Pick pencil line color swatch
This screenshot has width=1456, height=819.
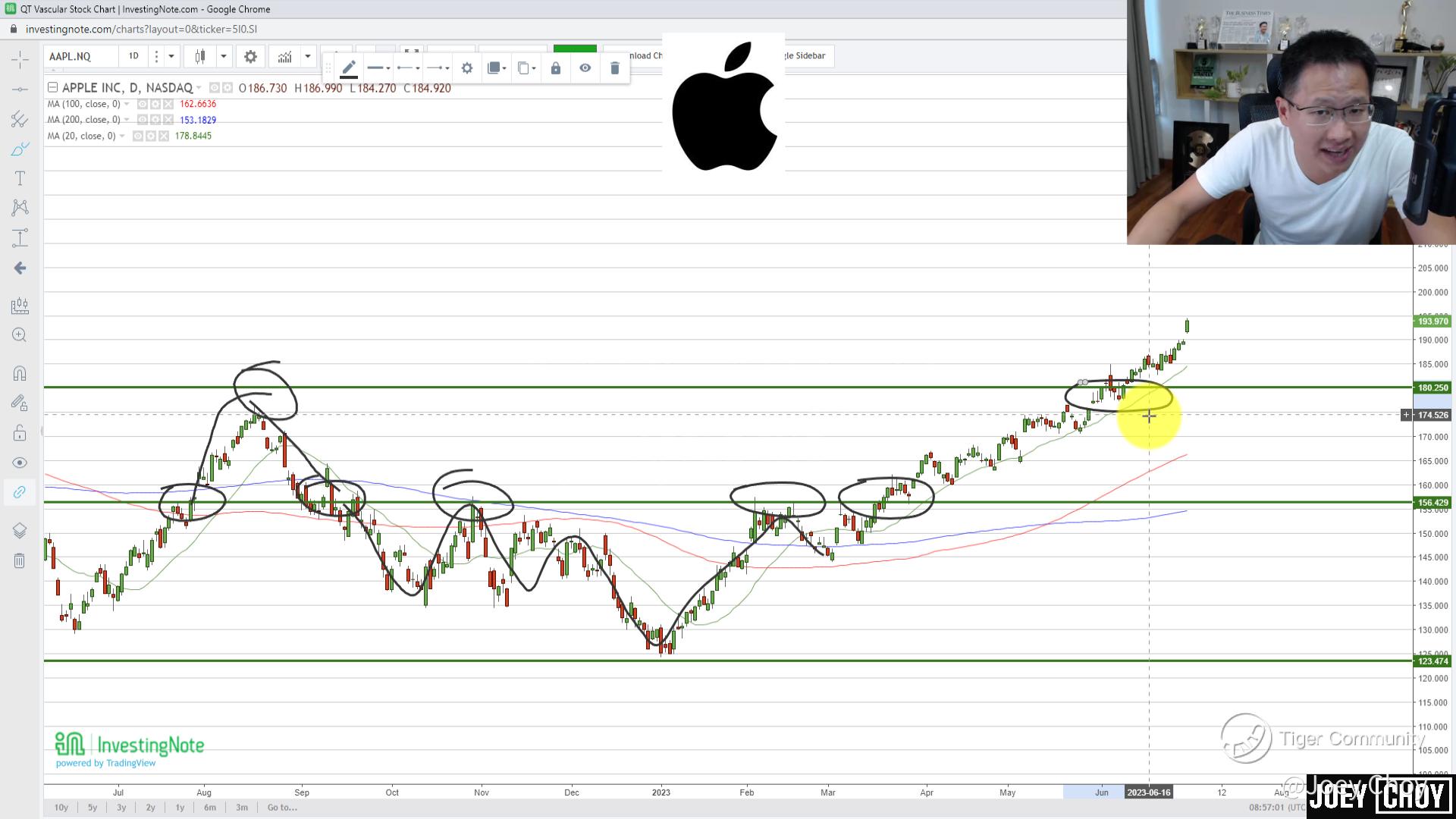[x=349, y=69]
